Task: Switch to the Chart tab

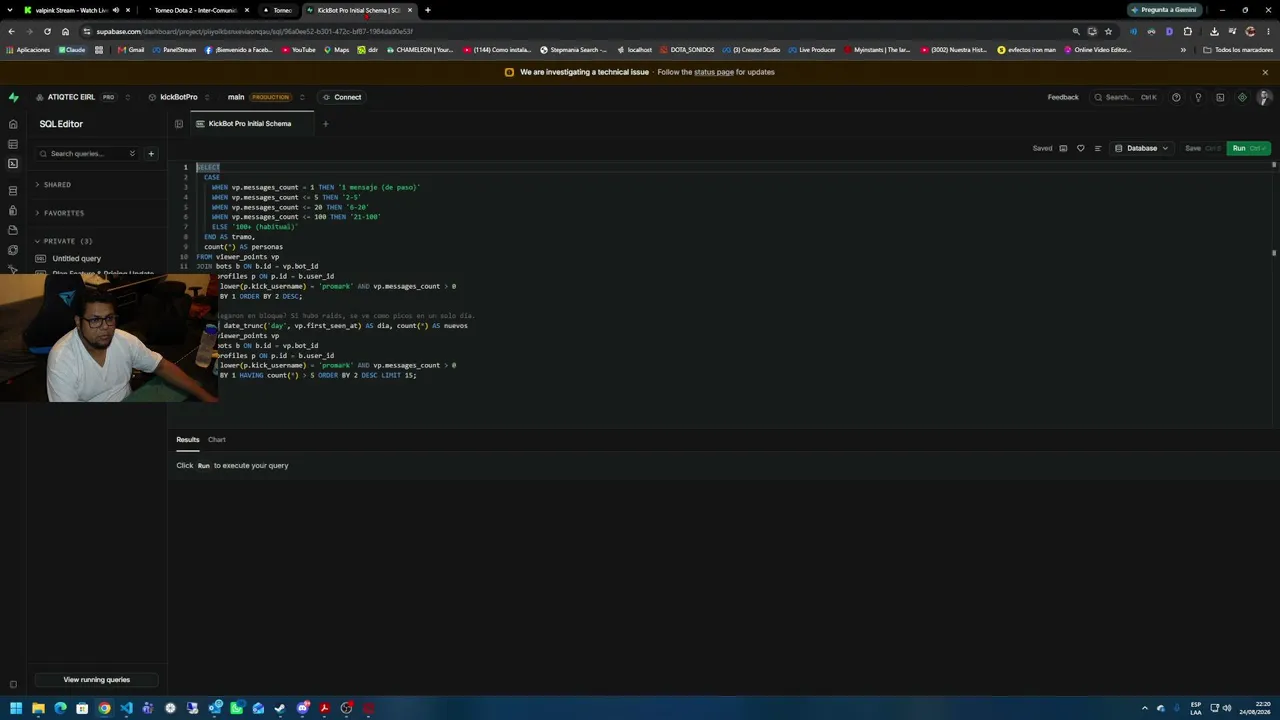Action: pos(217,440)
